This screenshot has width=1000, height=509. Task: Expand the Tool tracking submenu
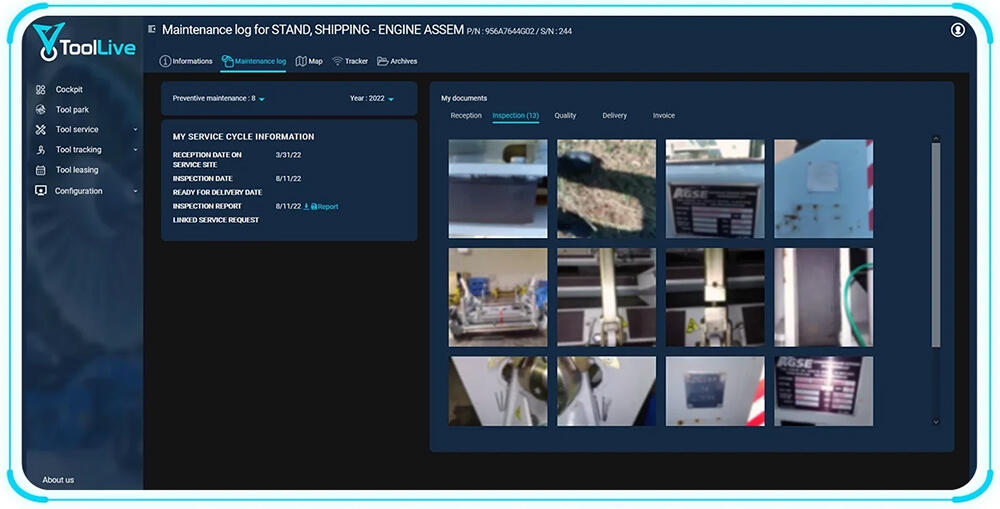point(135,150)
